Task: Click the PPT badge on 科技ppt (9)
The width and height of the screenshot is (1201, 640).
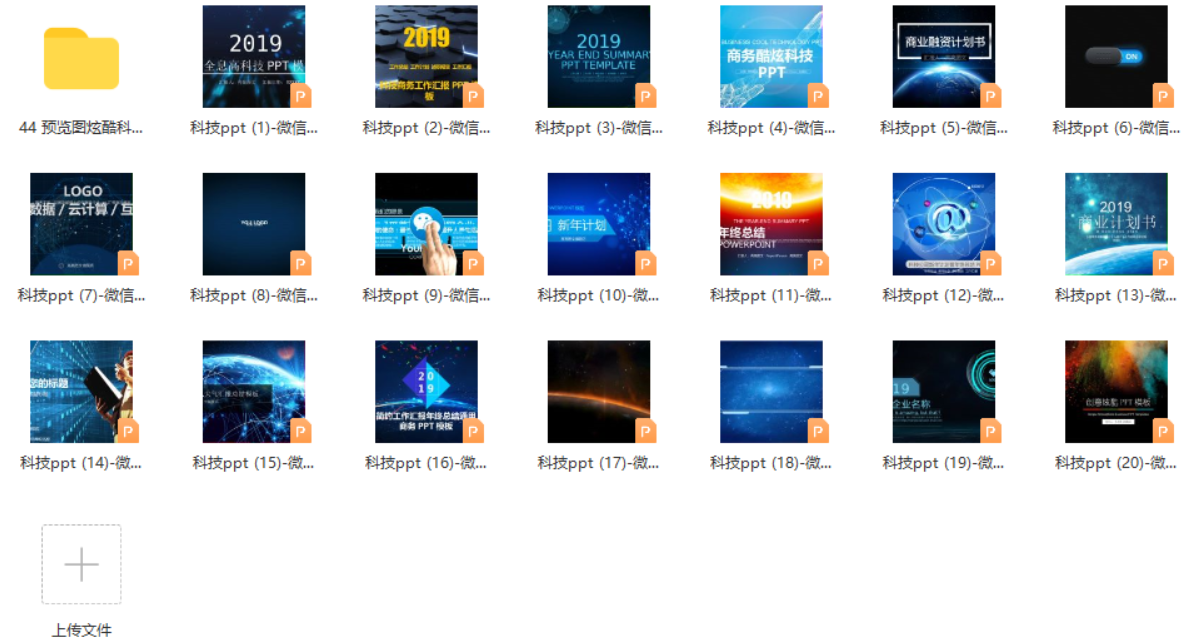Action: (474, 264)
